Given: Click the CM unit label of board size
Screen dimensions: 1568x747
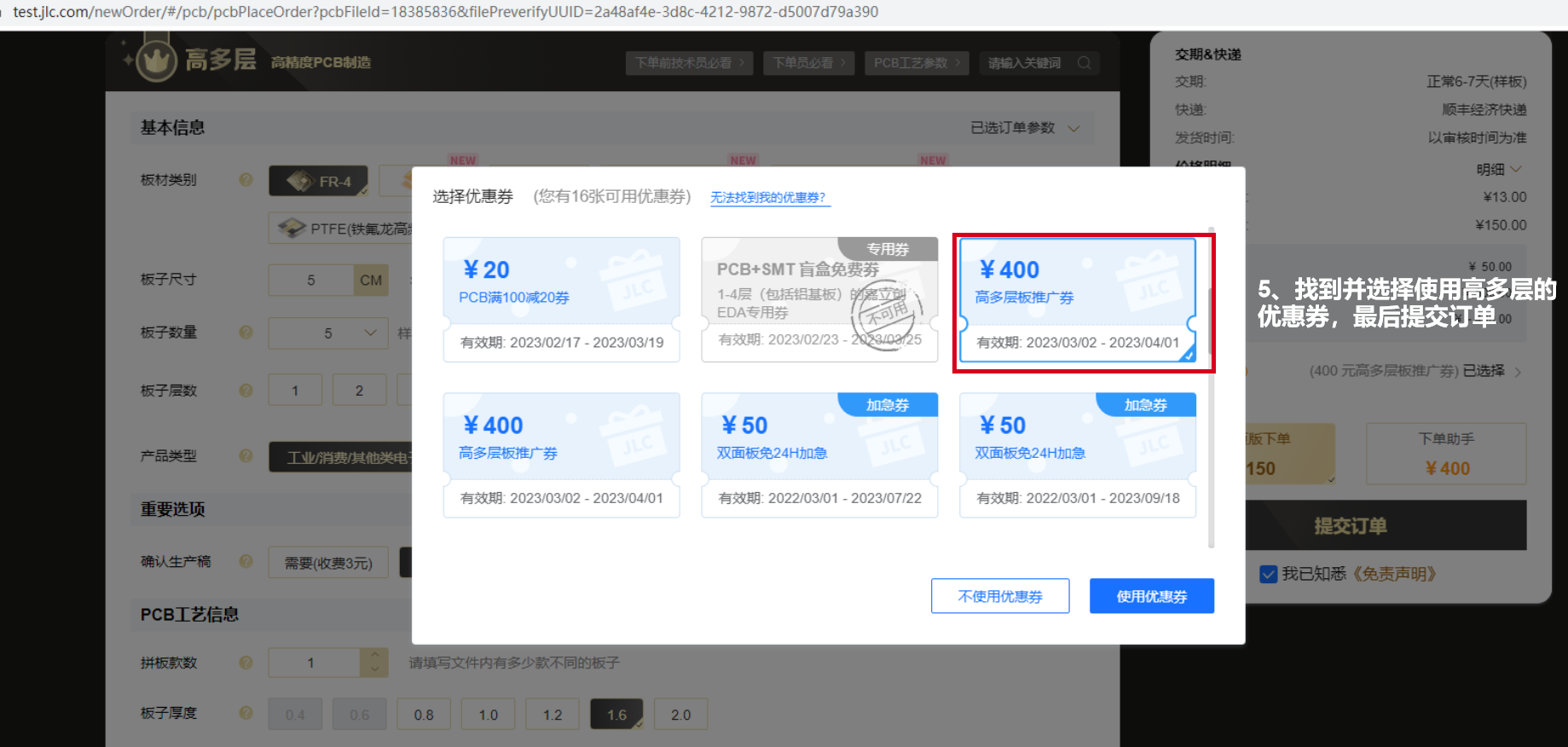Looking at the screenshot, I should 371,280.
